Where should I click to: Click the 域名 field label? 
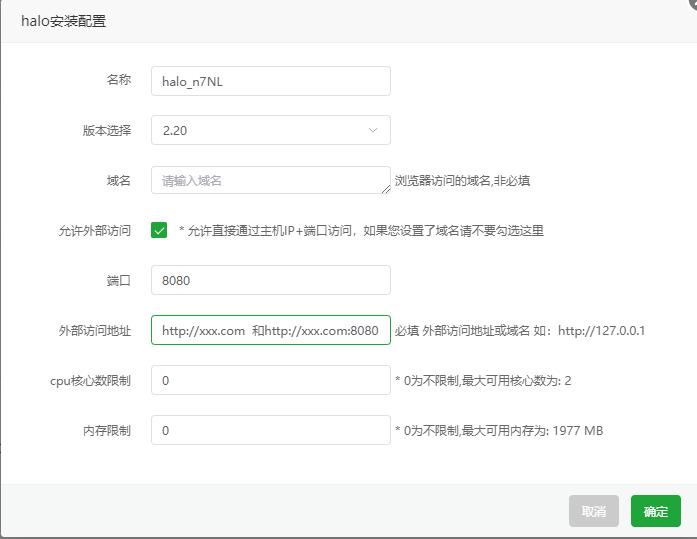(119, 180)
